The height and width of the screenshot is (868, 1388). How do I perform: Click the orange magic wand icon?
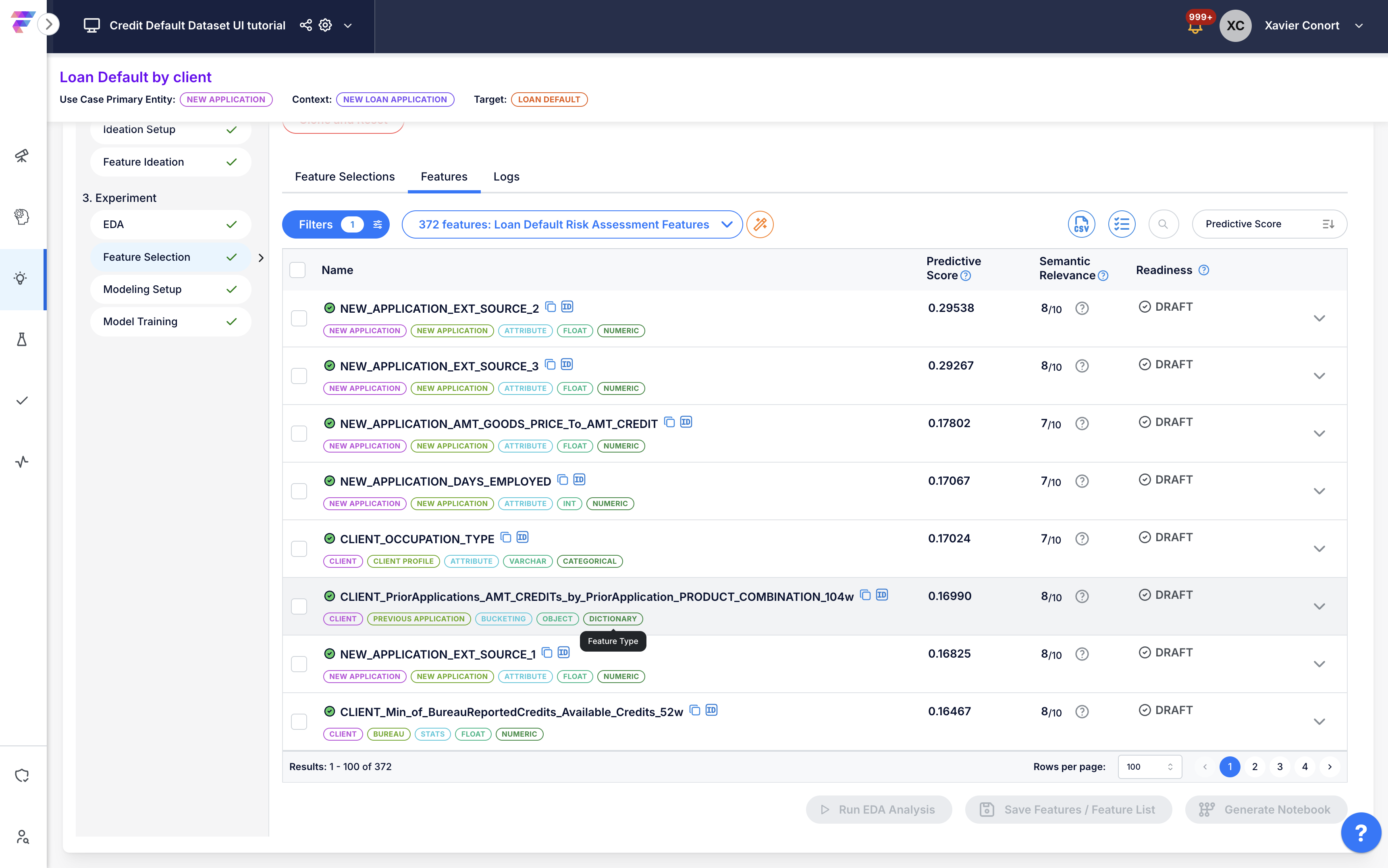(760, 224)
